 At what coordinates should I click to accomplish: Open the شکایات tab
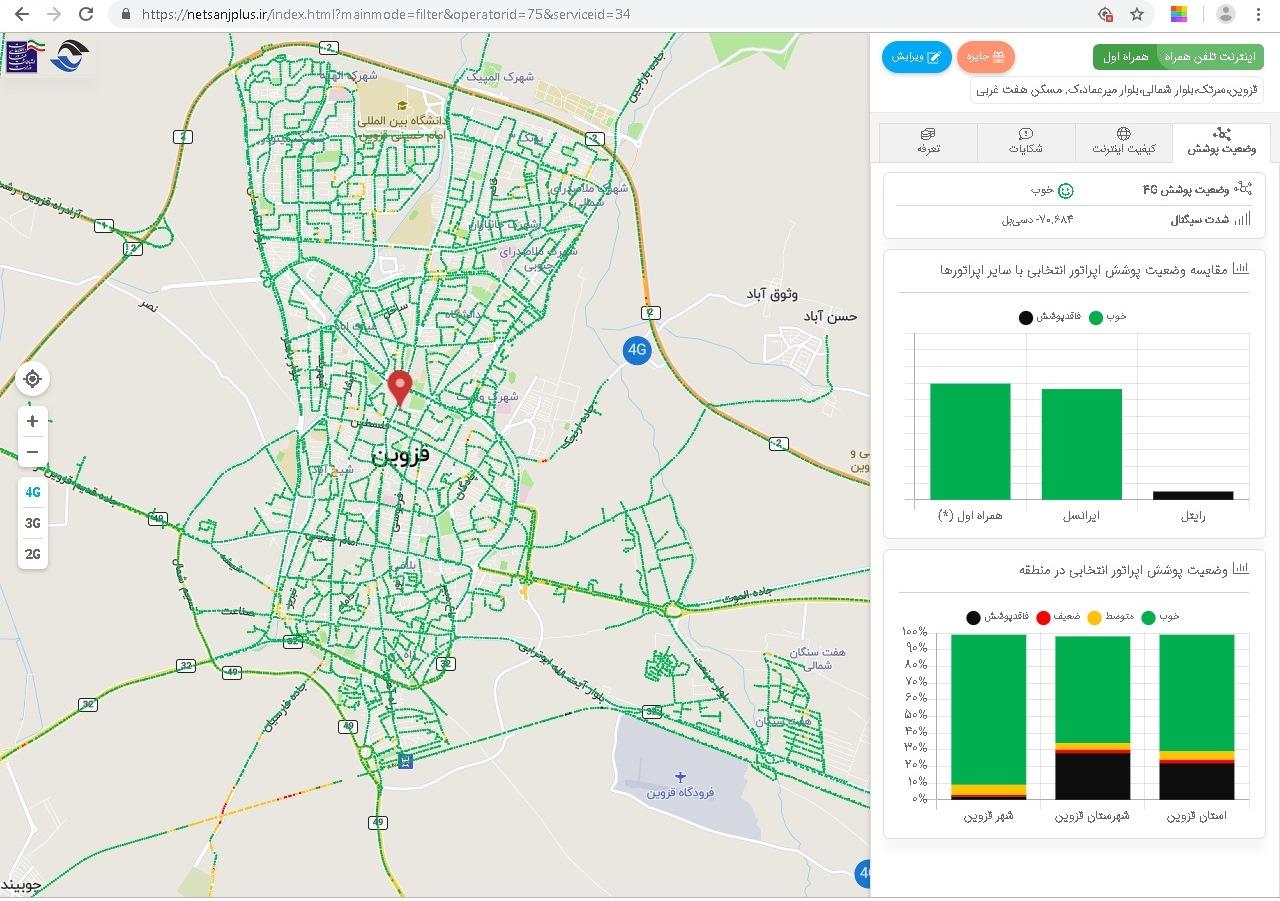pyautogui.click(x=1026, y=142)
